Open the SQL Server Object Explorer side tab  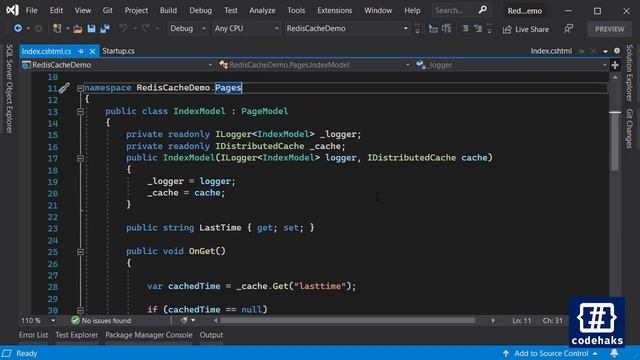(x=9, y=89)
